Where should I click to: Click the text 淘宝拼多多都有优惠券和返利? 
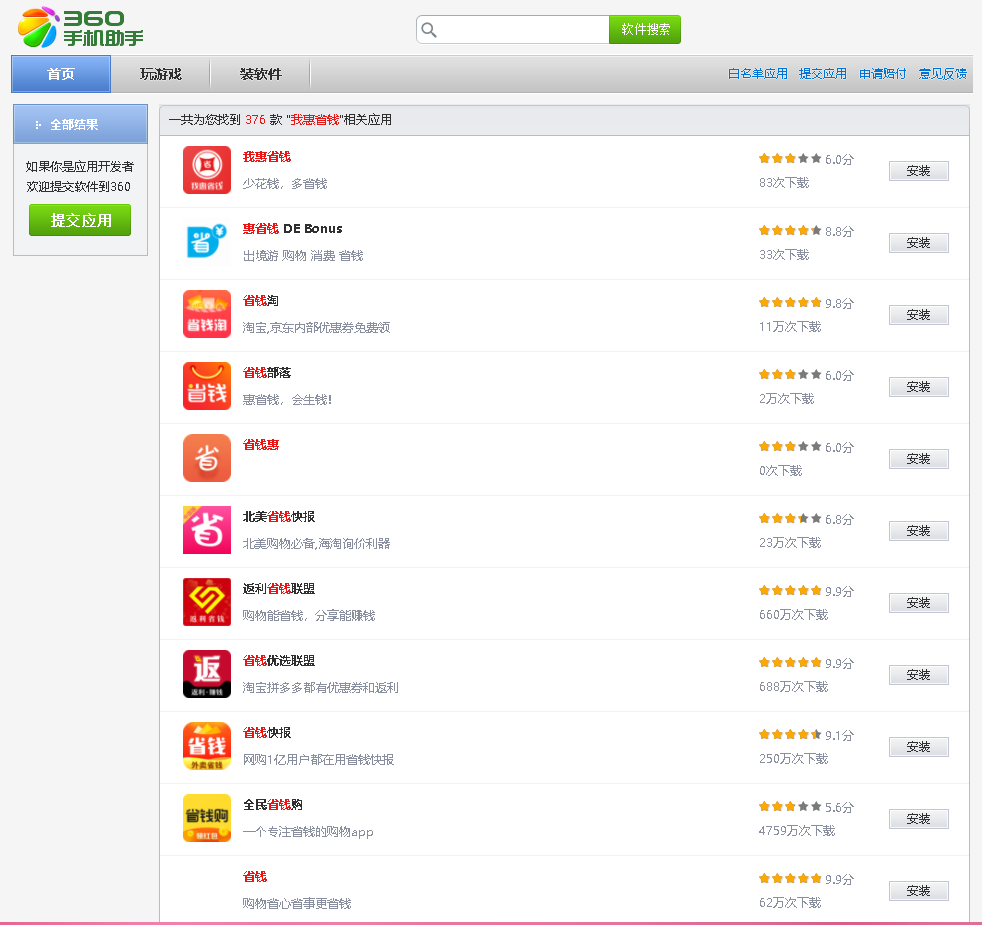coord(321,688)
